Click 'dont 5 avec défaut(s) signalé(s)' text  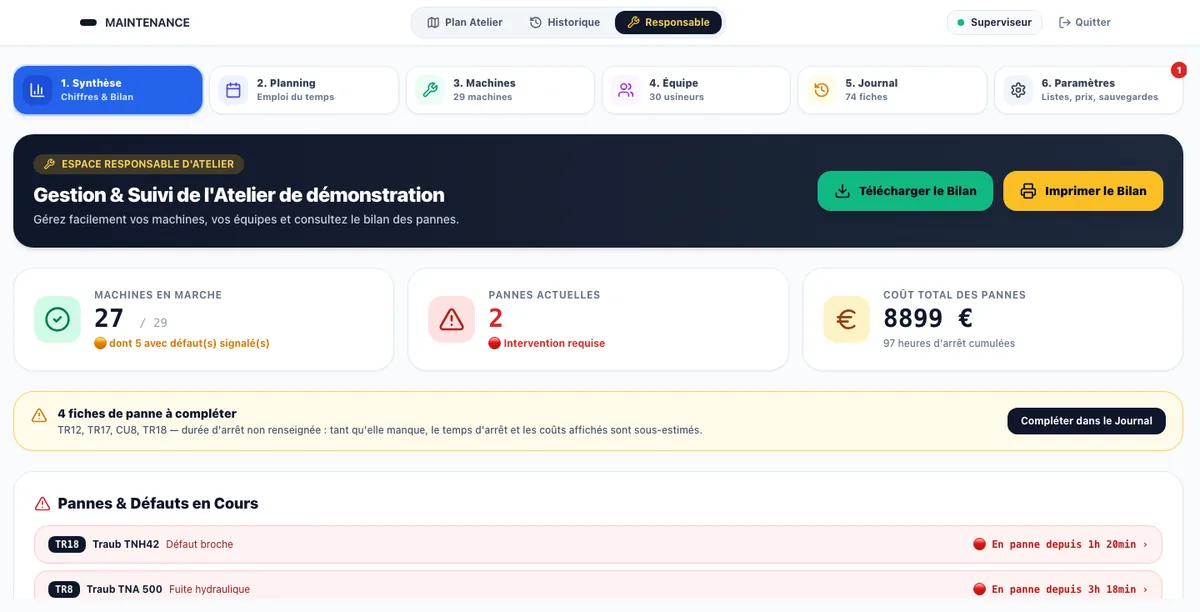(189, 343)
